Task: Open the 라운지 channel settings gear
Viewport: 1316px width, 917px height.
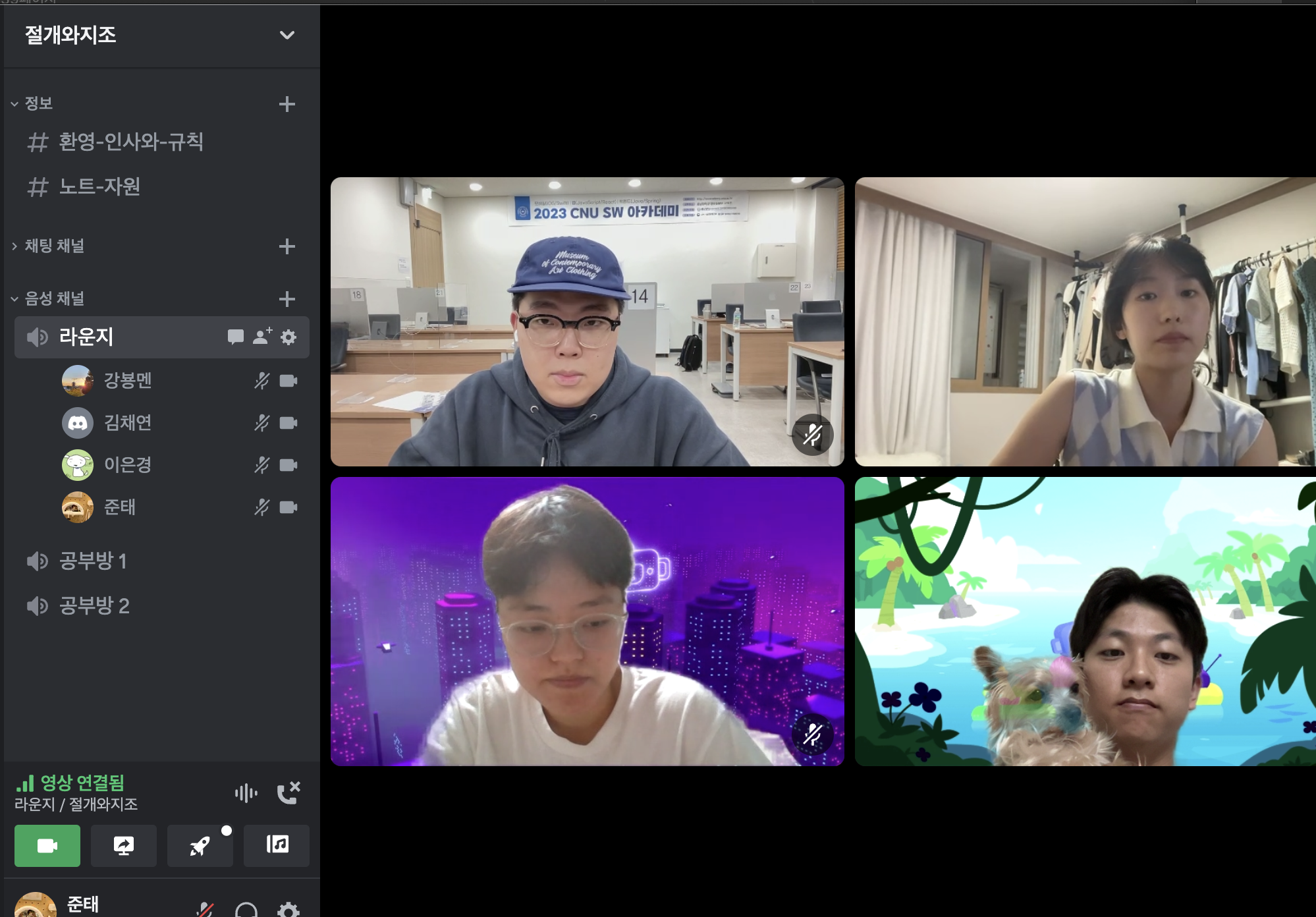Action: click(288, 337)
